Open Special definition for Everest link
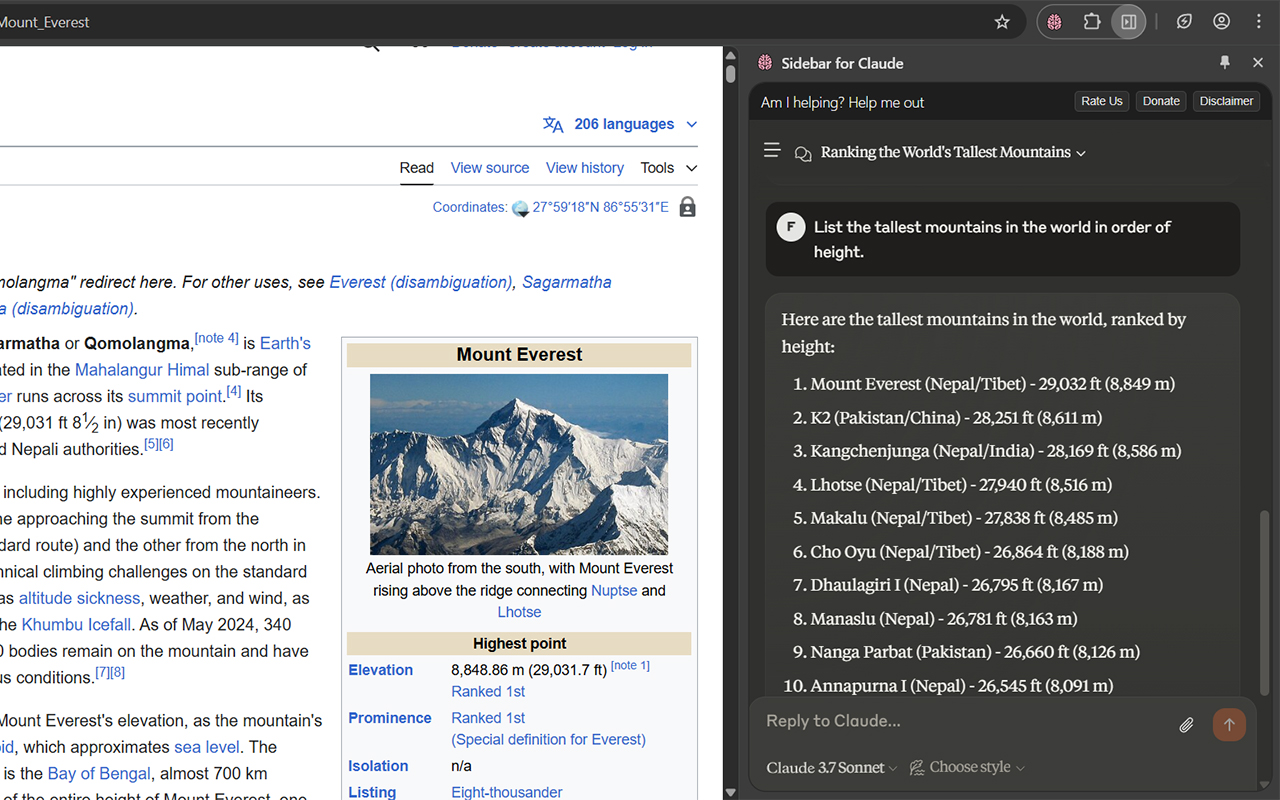The width and height of the screenshot is (1280, 800). click(548, 740)
